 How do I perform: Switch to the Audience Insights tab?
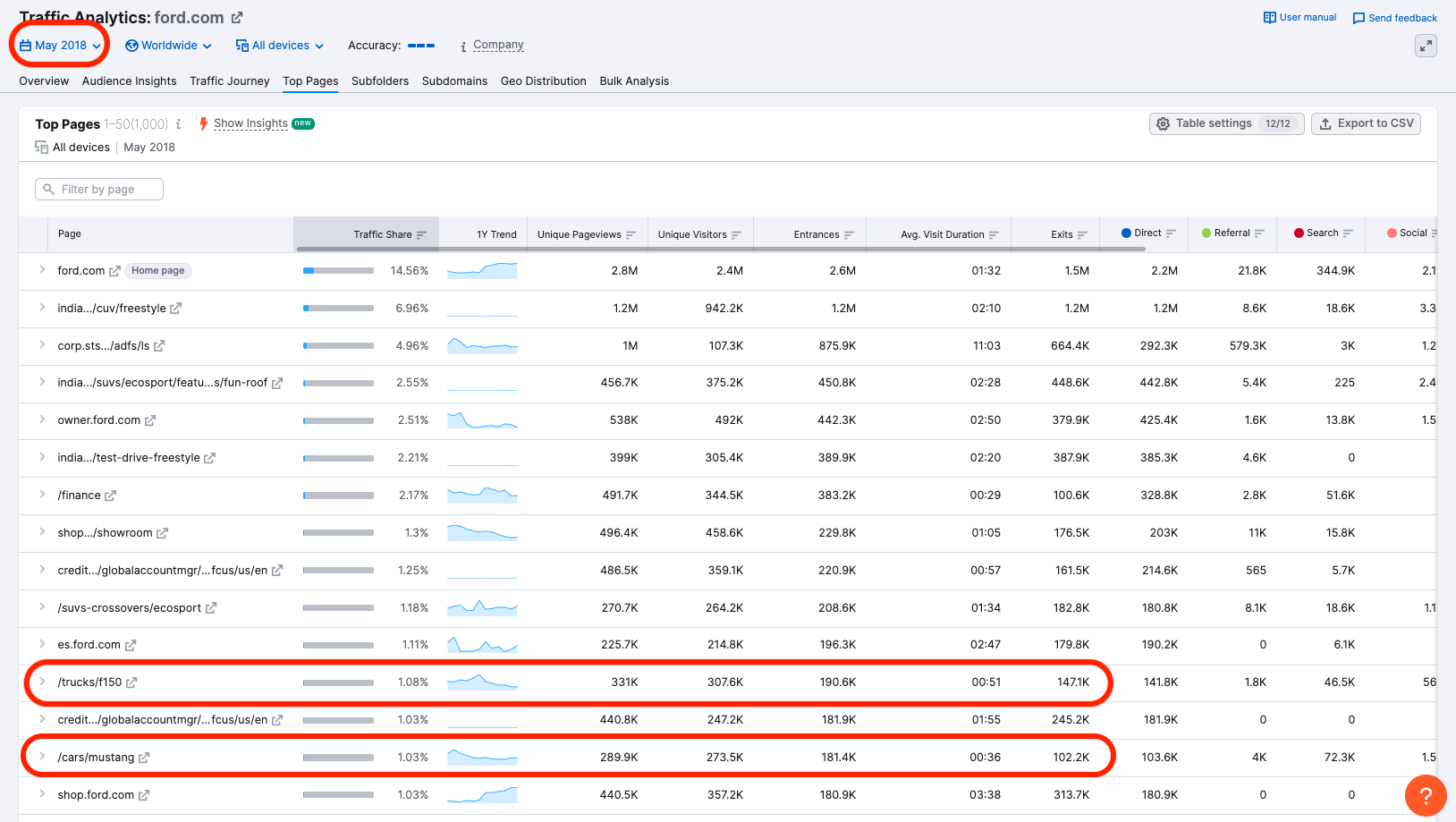pos(129,81)
